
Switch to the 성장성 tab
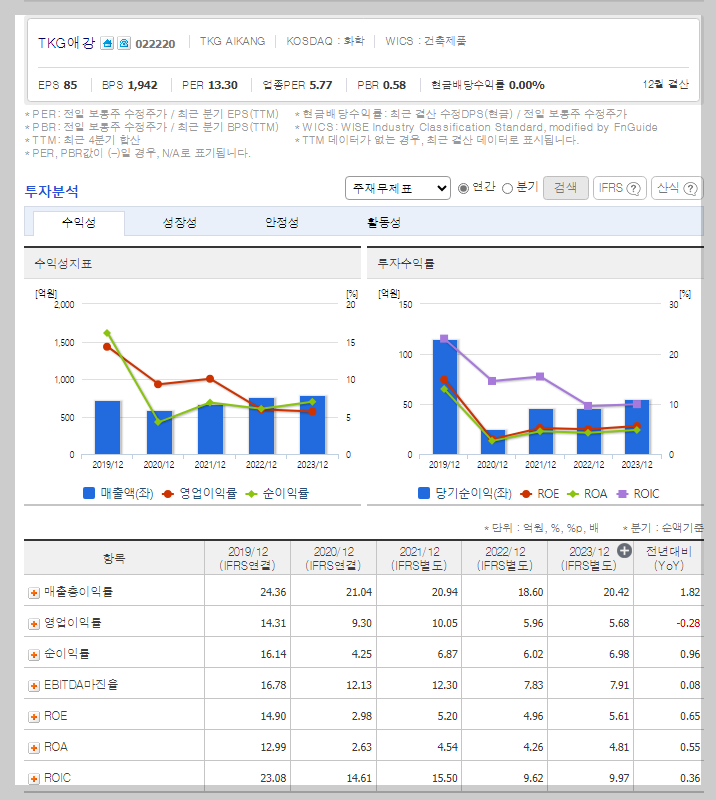tap(180, 222)
